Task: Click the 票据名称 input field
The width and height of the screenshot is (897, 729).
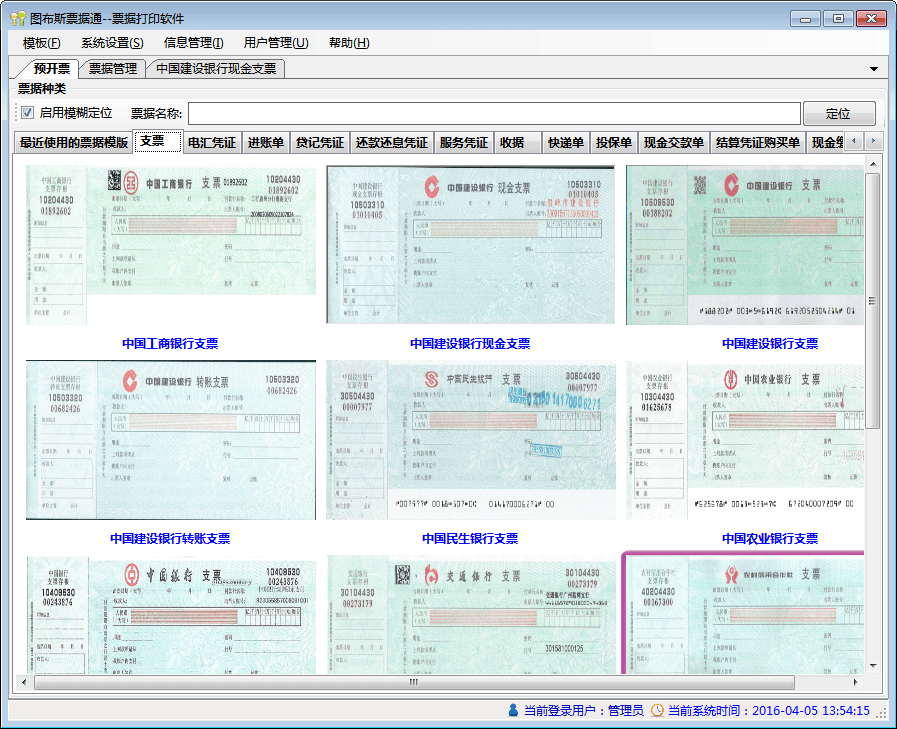Action: pos(494,113)
